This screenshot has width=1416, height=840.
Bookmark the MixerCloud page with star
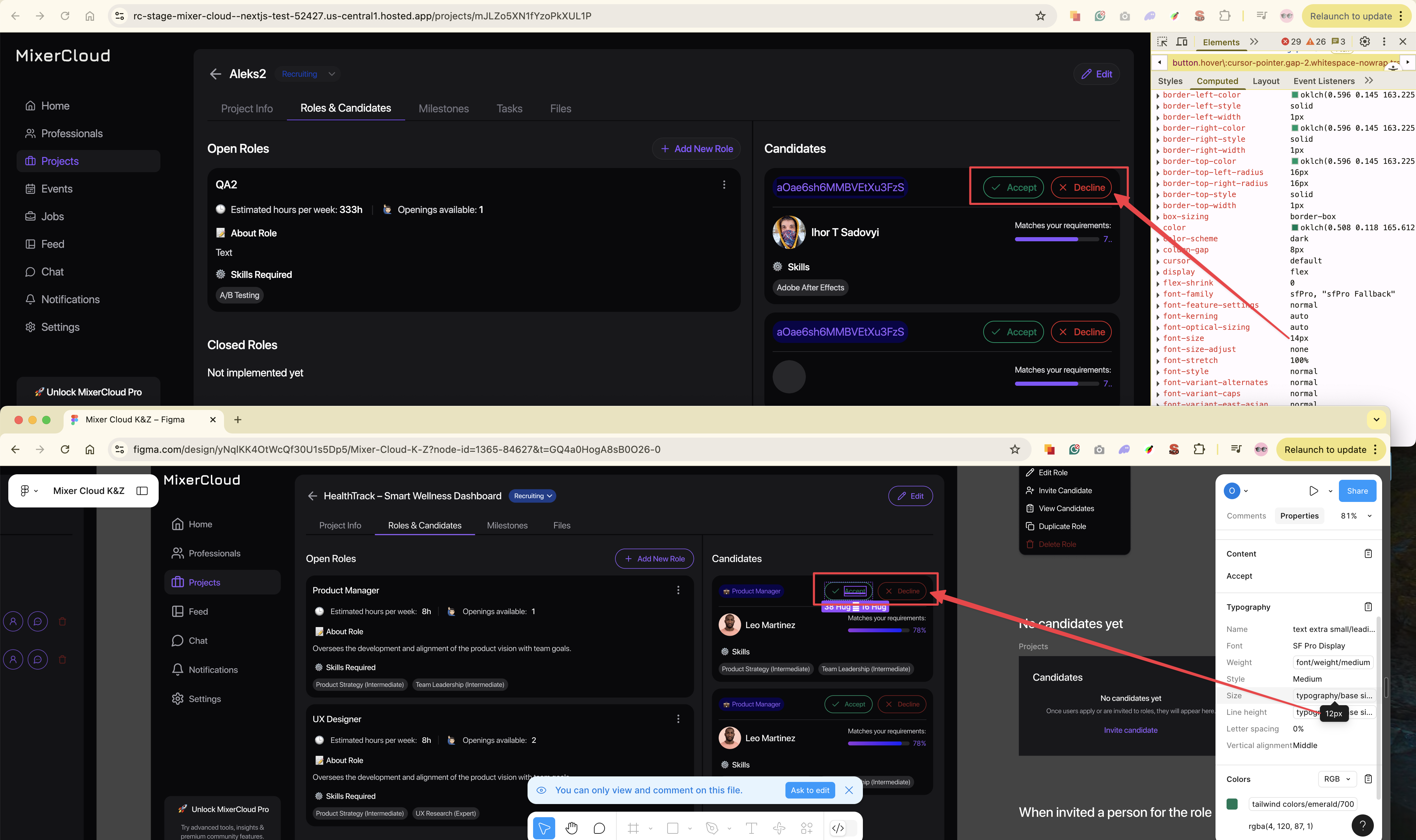1040,16
